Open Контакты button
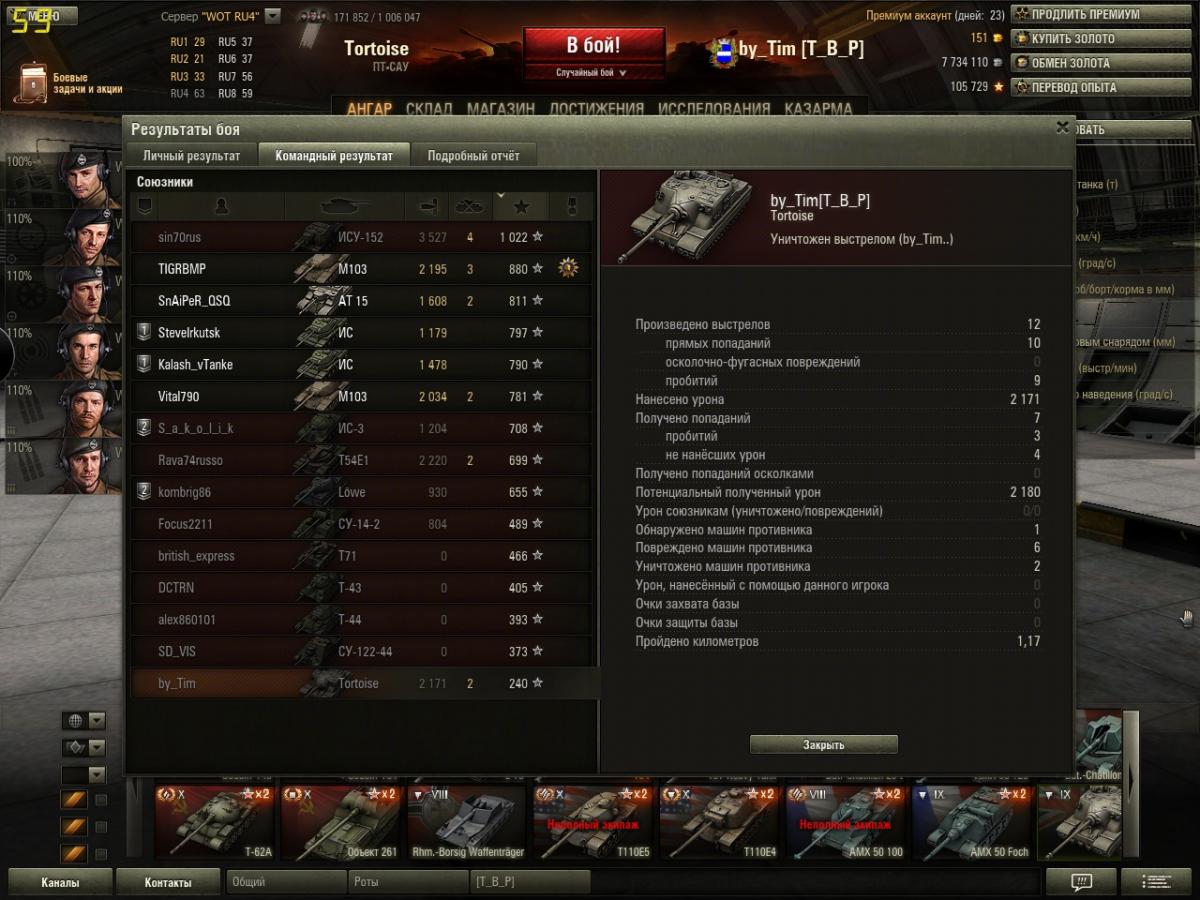The height and width of the screenshot is (900, 1200). 168,882
